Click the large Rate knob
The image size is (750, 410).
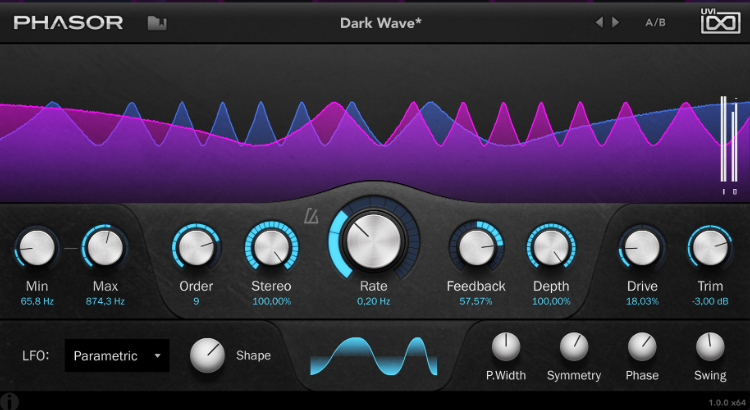(x=374, y=241)
